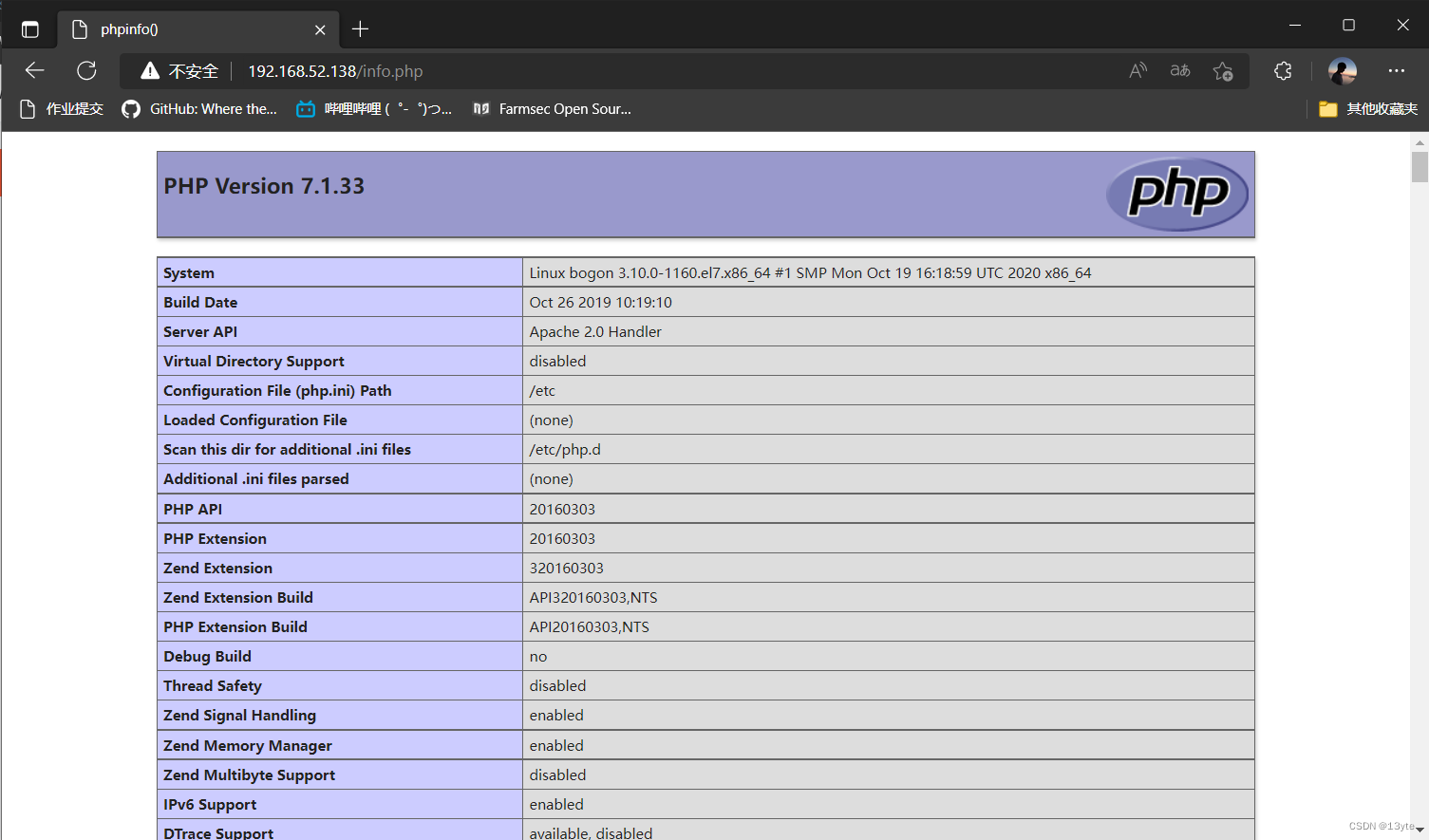Click the translate page icon
The image size is (1429, 840).
tap(1180, 70)
